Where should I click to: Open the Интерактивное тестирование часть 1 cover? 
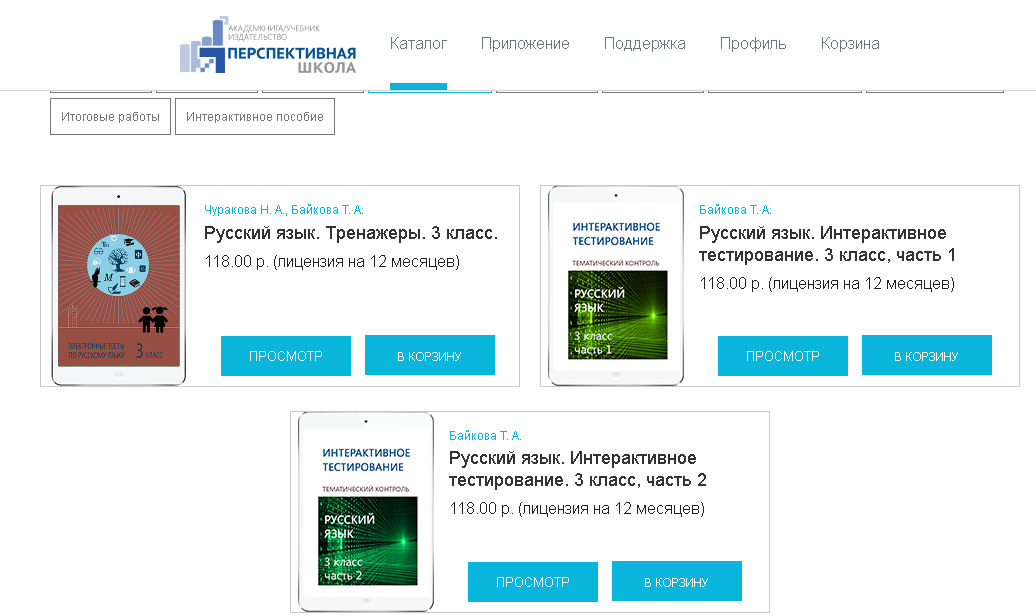click(617, 286)
